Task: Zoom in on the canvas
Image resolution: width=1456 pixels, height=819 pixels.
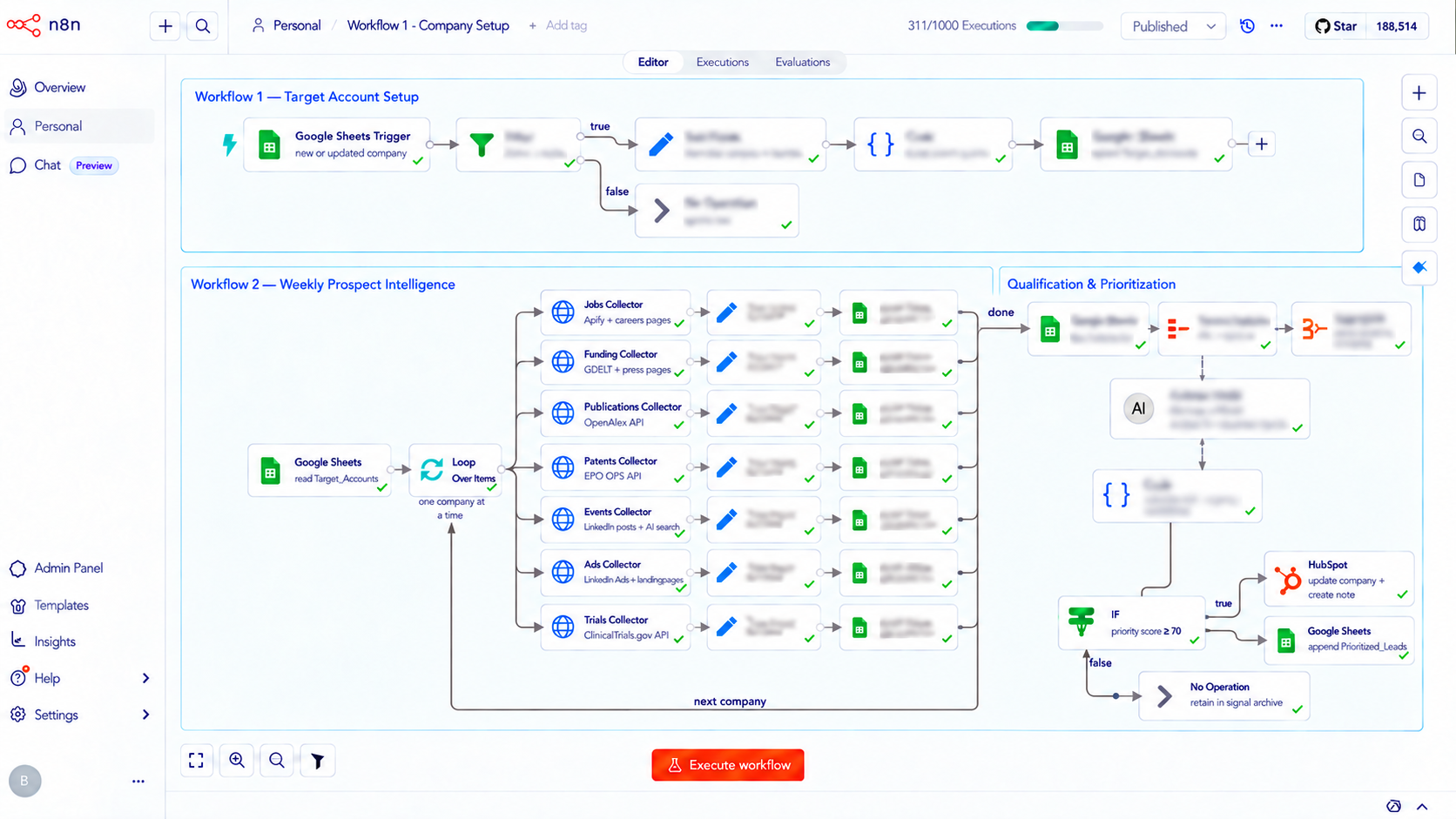Action: tap(237, 761)
